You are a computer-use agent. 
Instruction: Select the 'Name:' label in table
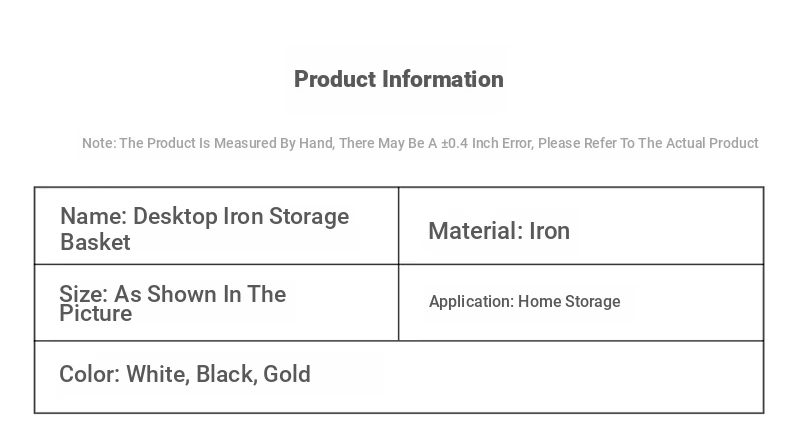point(93,217)
